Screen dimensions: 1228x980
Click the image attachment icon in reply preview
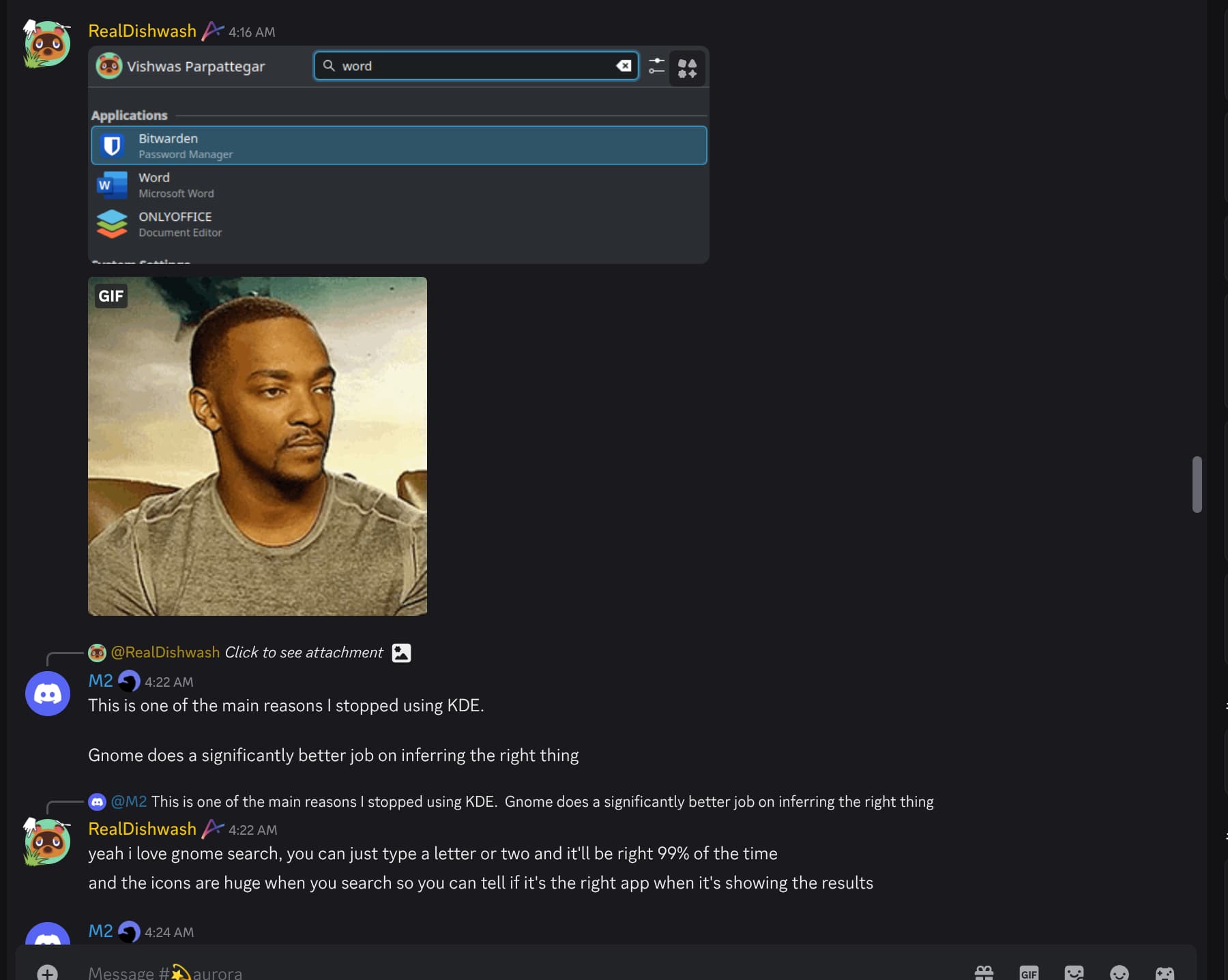(x=401, y=653)
